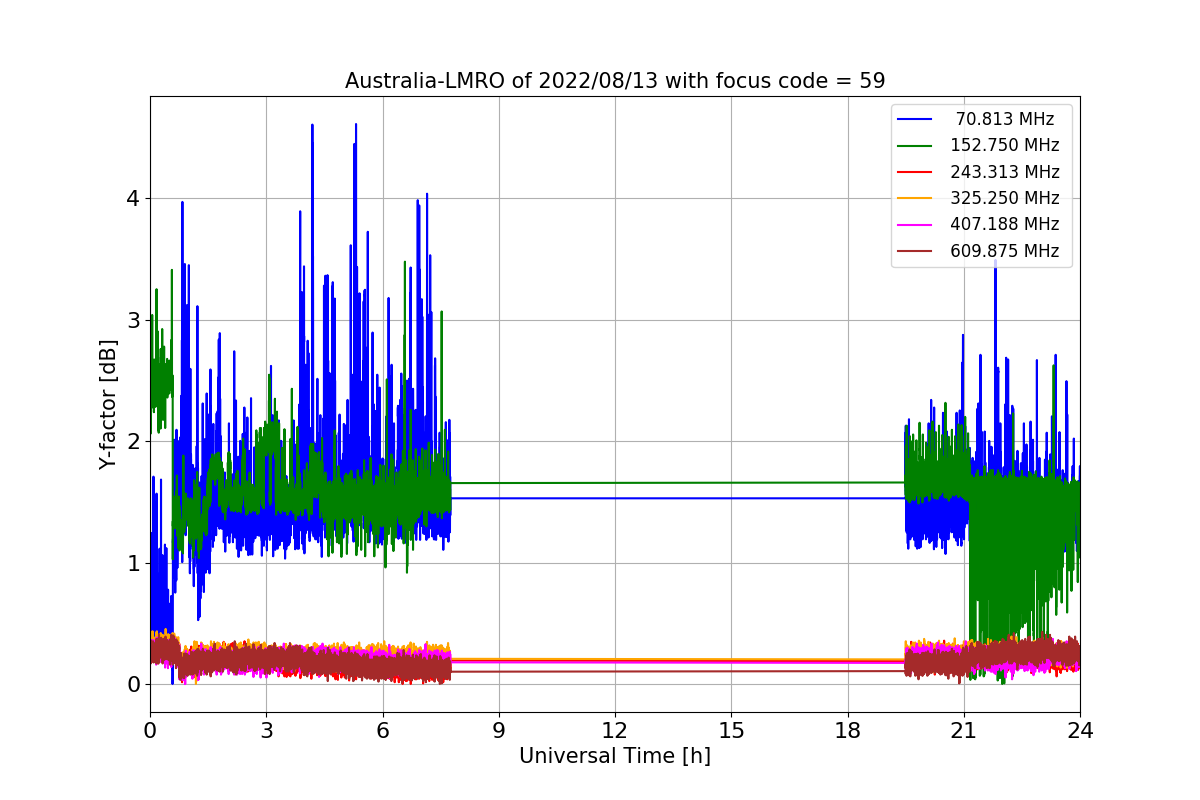The width and height of the screenshot is (1200, 800).
Task: Click the Universal Time [h] axis label
Action: (x=615, y=757)
